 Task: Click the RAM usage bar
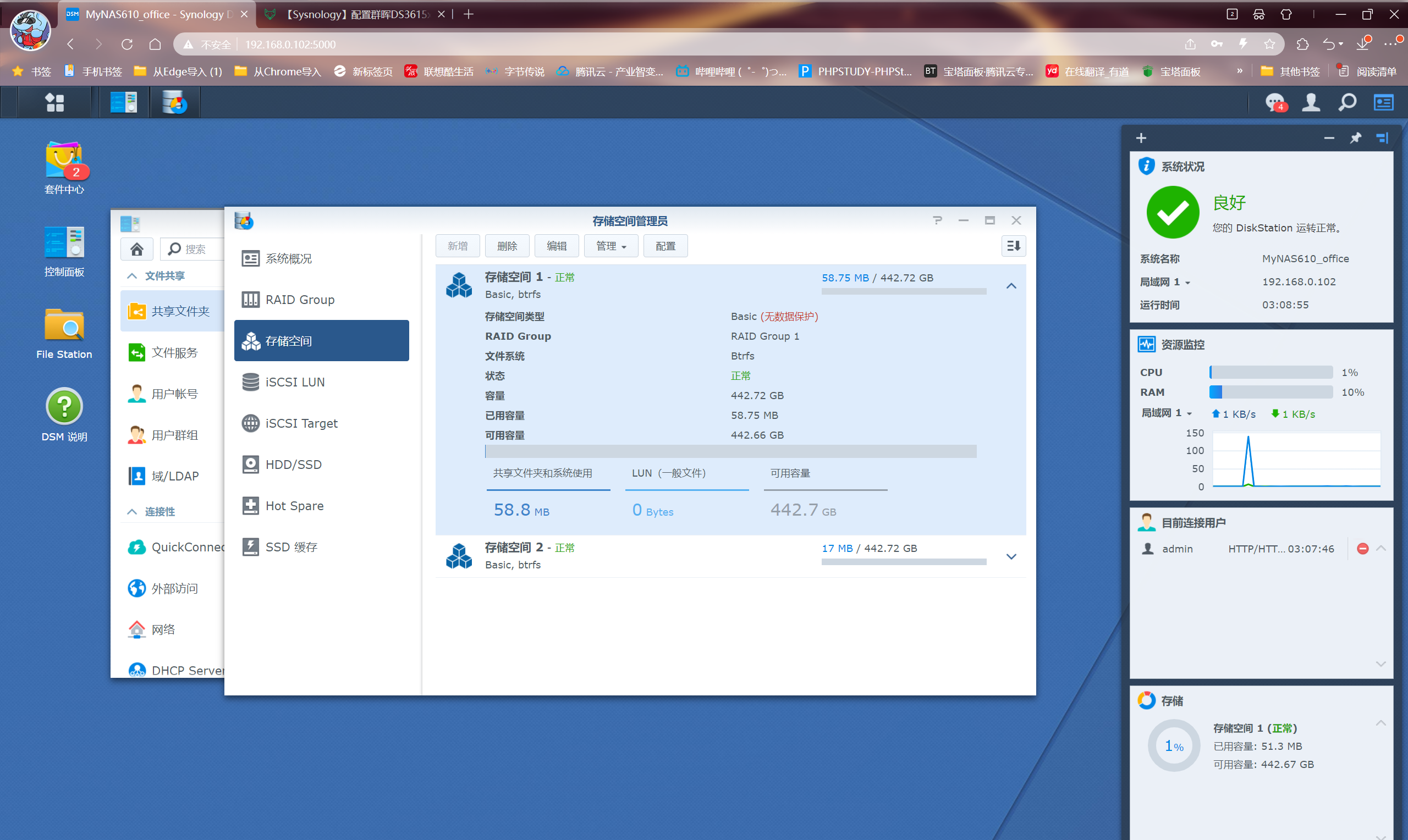pos(1271,392)
